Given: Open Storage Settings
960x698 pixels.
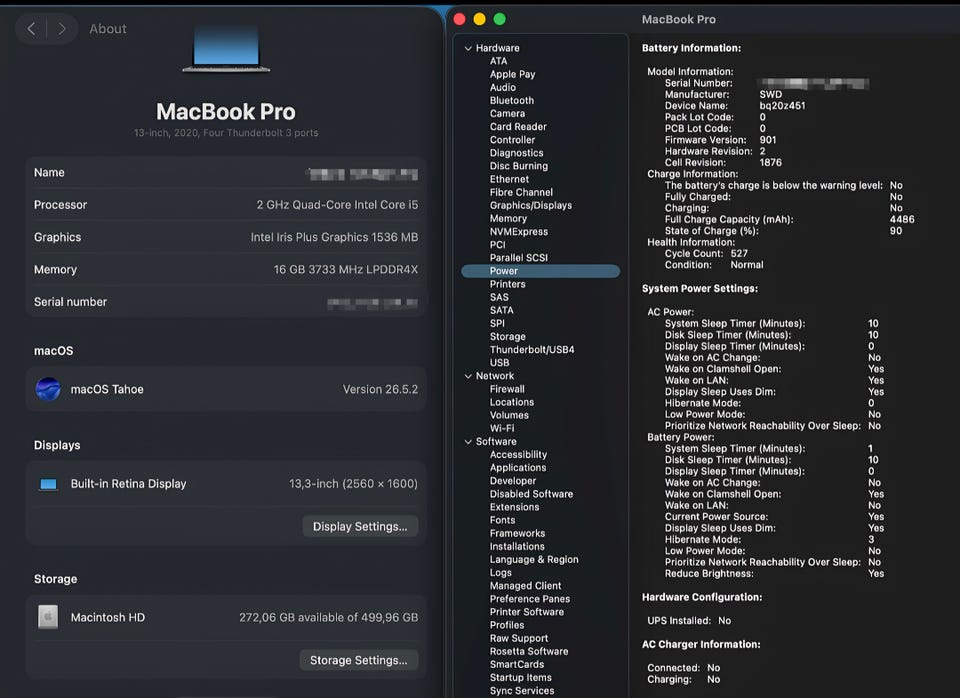Looking at the screenshot, I should point(359,660).
